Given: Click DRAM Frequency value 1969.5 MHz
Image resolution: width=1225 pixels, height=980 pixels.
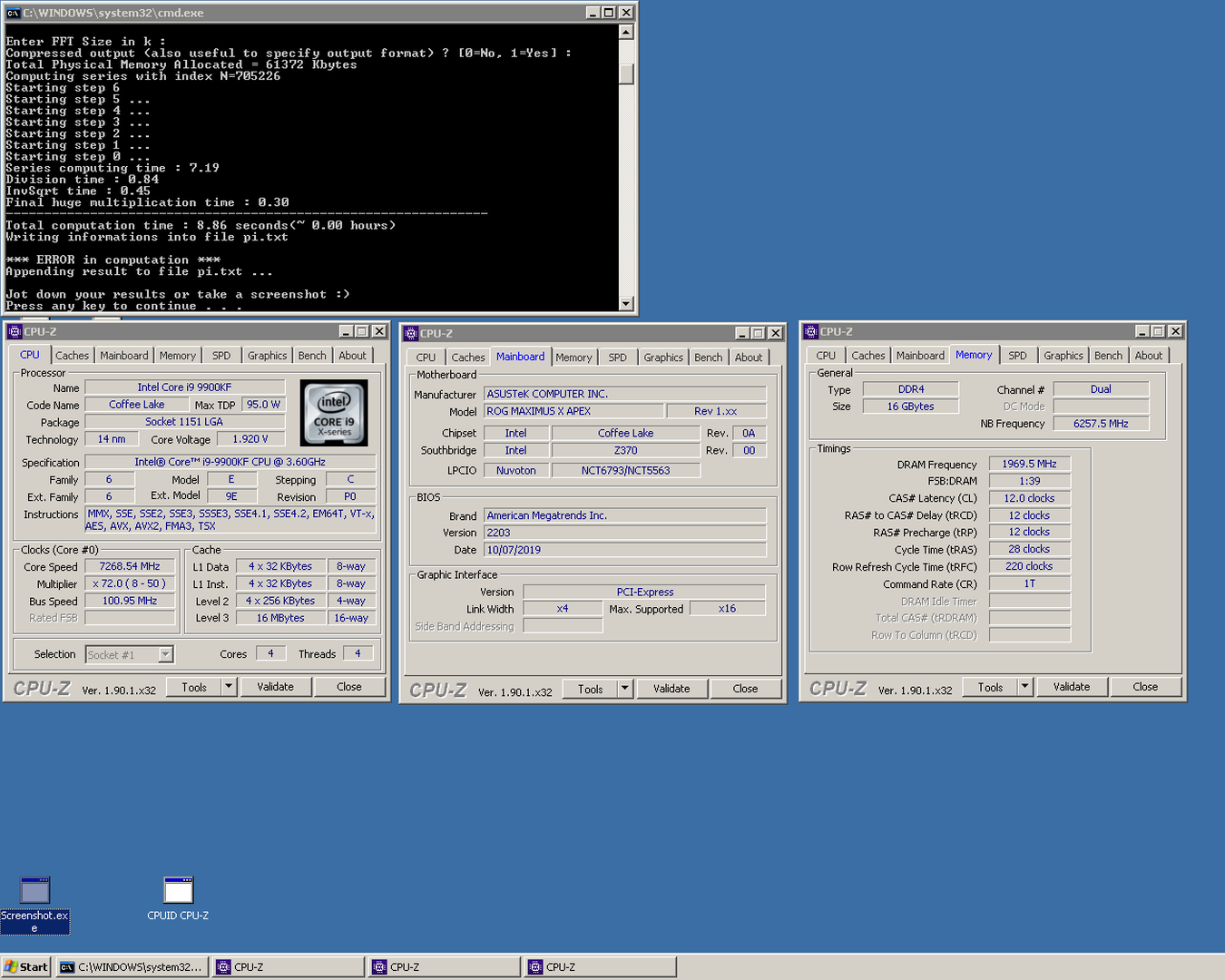Looking at the screenshot, I should [1030, 464].
